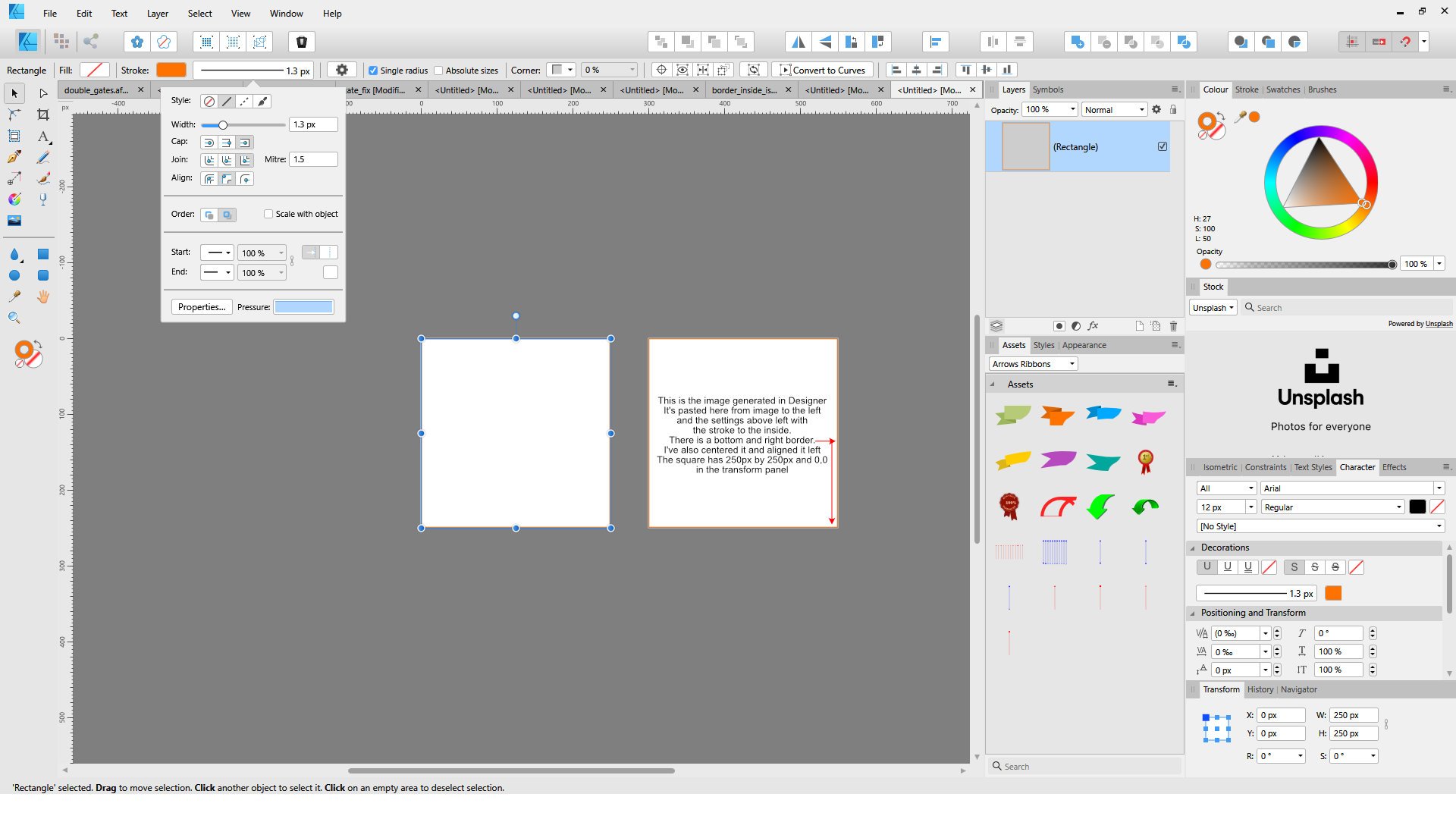Screen dimensions: 1456x819
Task: Select the Transparency wine glass tool
Action: coord(43,199)
